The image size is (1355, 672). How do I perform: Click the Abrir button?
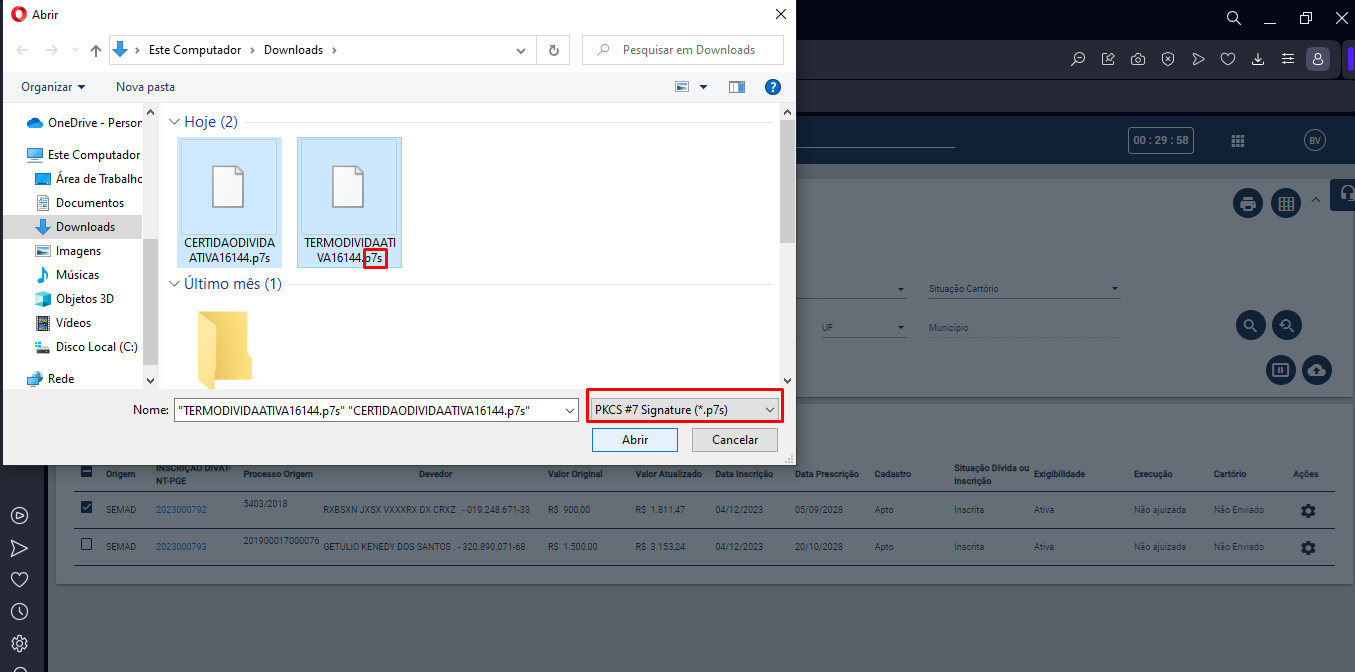click(x=634, y=440)
